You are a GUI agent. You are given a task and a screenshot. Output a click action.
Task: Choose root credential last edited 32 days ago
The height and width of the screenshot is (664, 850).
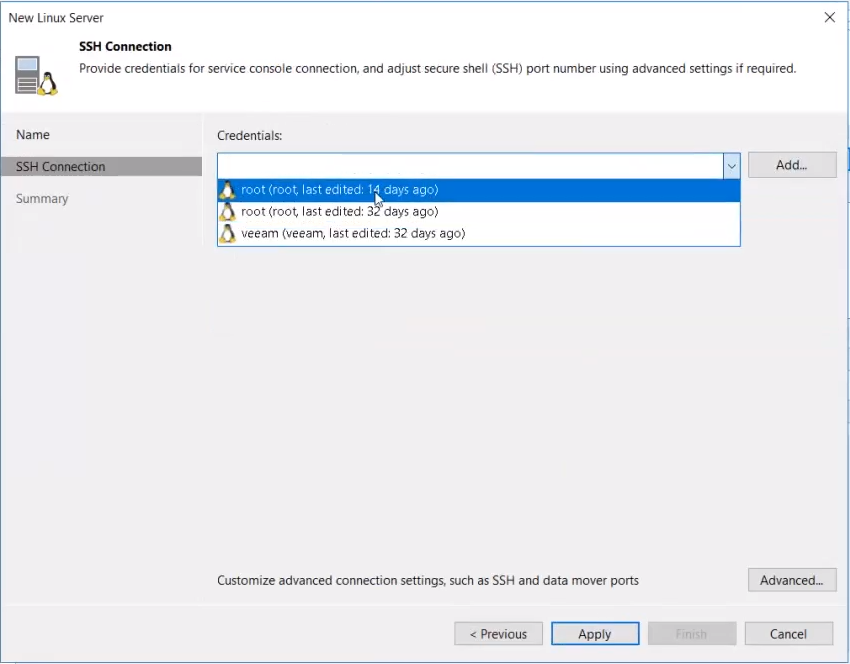(479, 211)
